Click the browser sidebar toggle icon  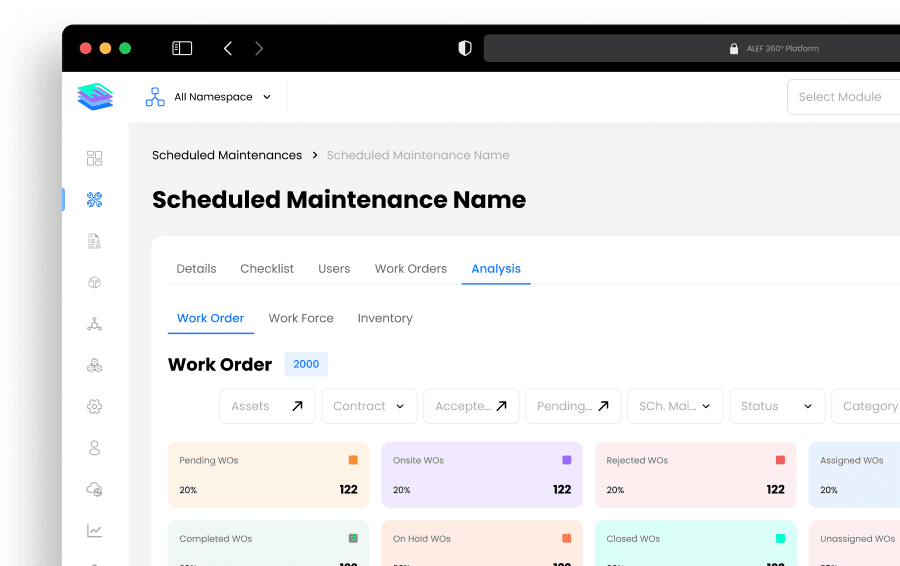[x=182, y=48]
